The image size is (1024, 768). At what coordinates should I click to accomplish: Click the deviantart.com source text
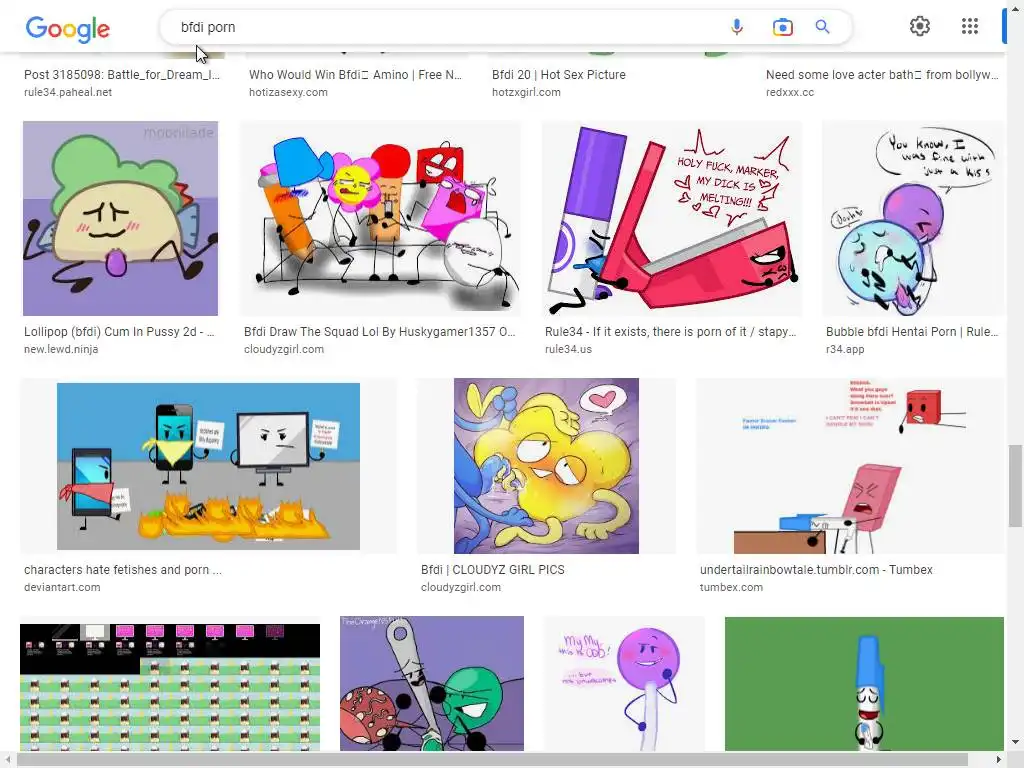(x=62, y=587)
